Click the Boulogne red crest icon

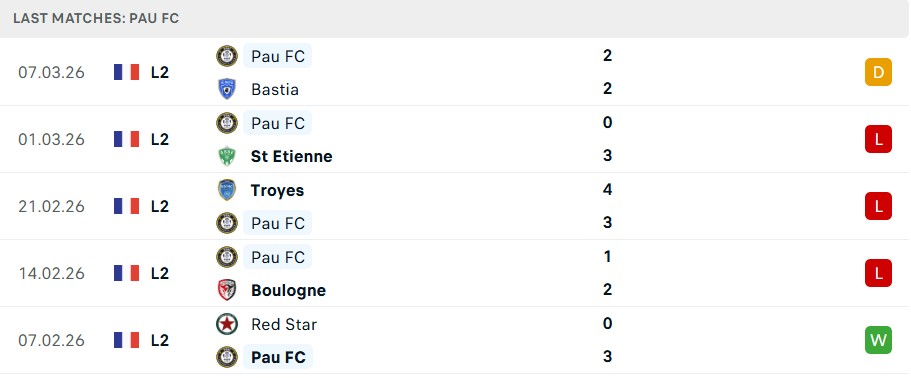pos(227,290)
